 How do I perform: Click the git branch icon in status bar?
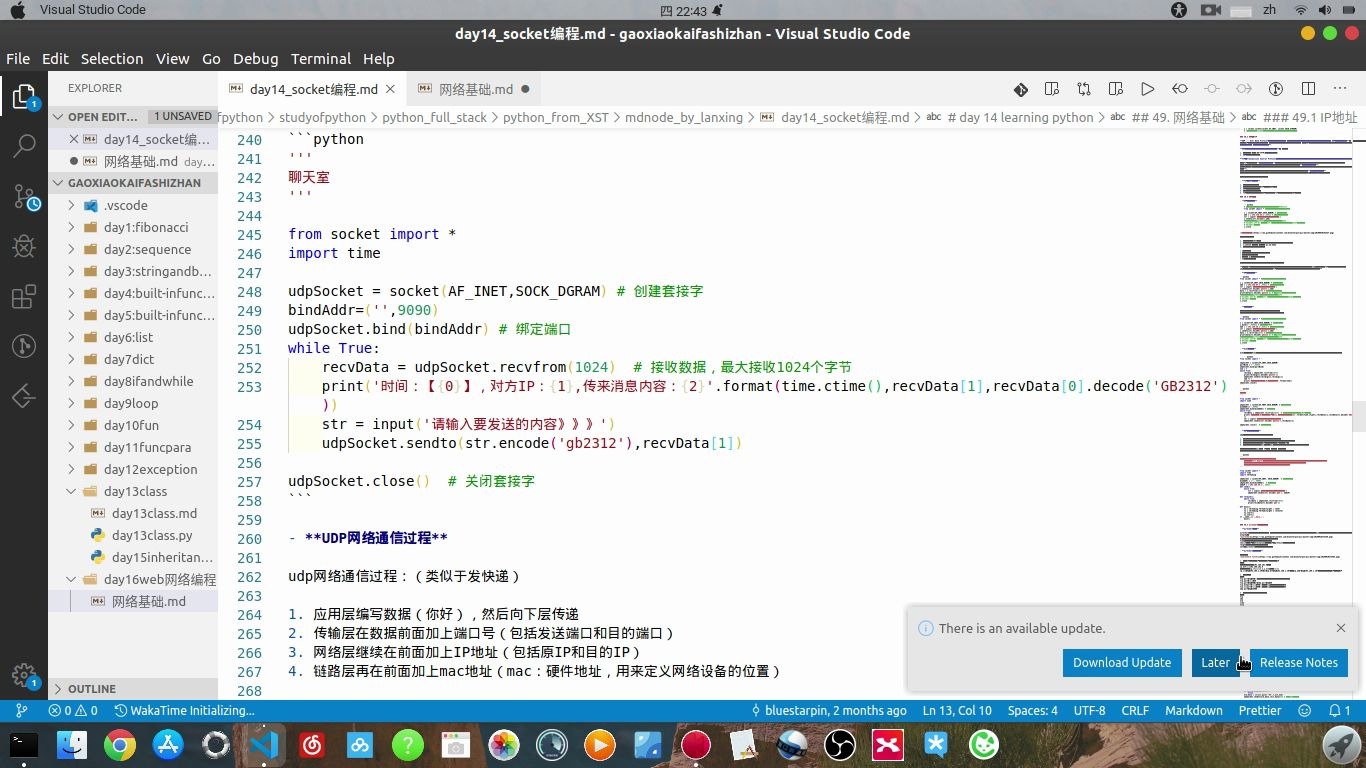click(x=20, y=710)
